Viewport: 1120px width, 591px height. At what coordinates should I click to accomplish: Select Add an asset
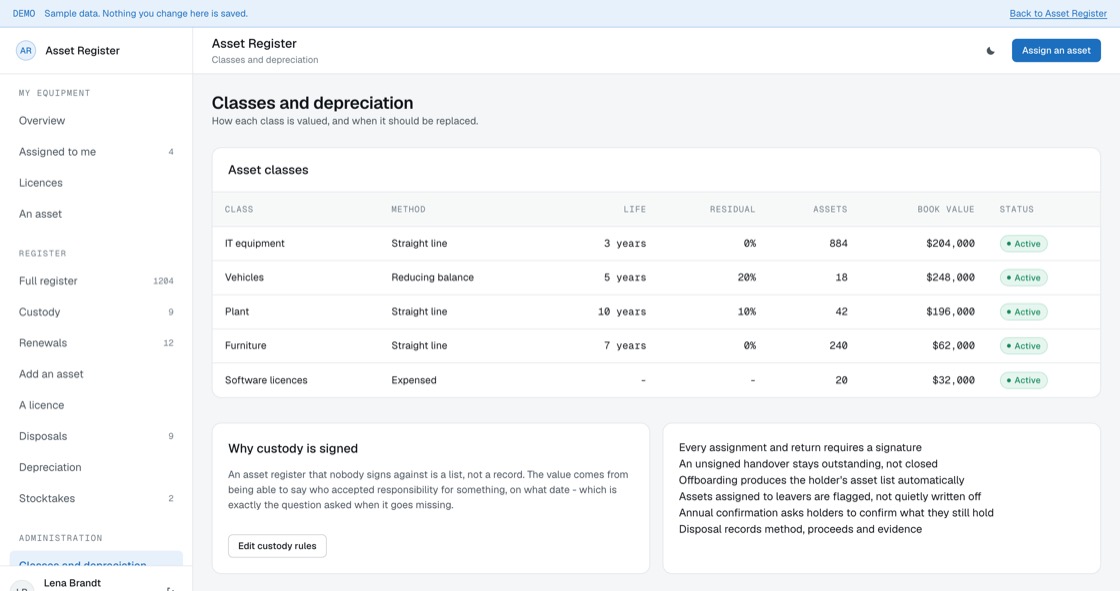click(96, 374)
